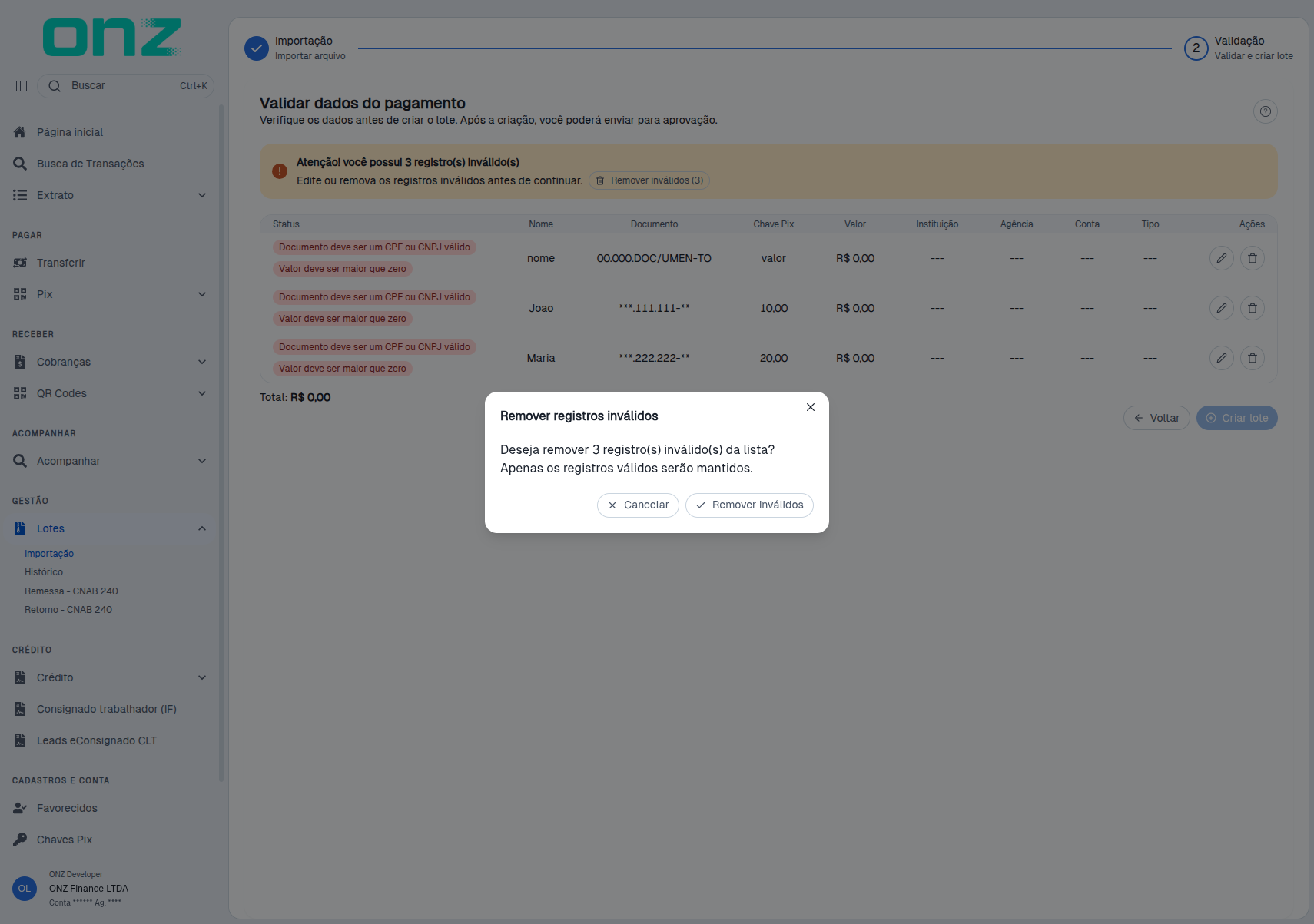Click Leads eConsignado CLT icon

20,740
